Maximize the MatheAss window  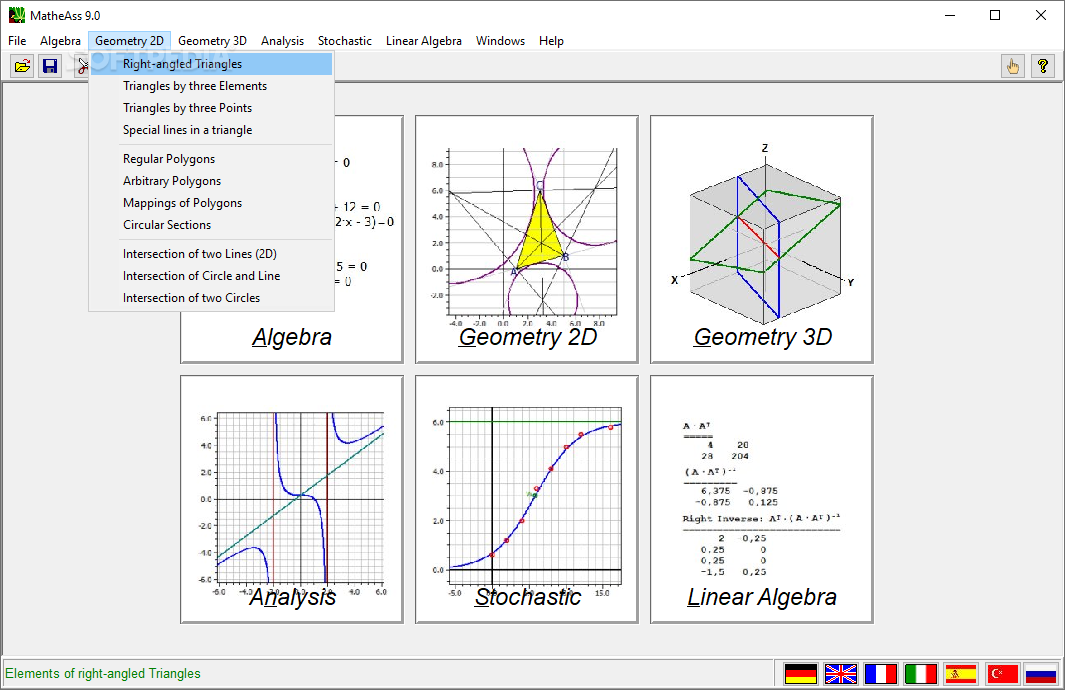(x=995, y=15)
